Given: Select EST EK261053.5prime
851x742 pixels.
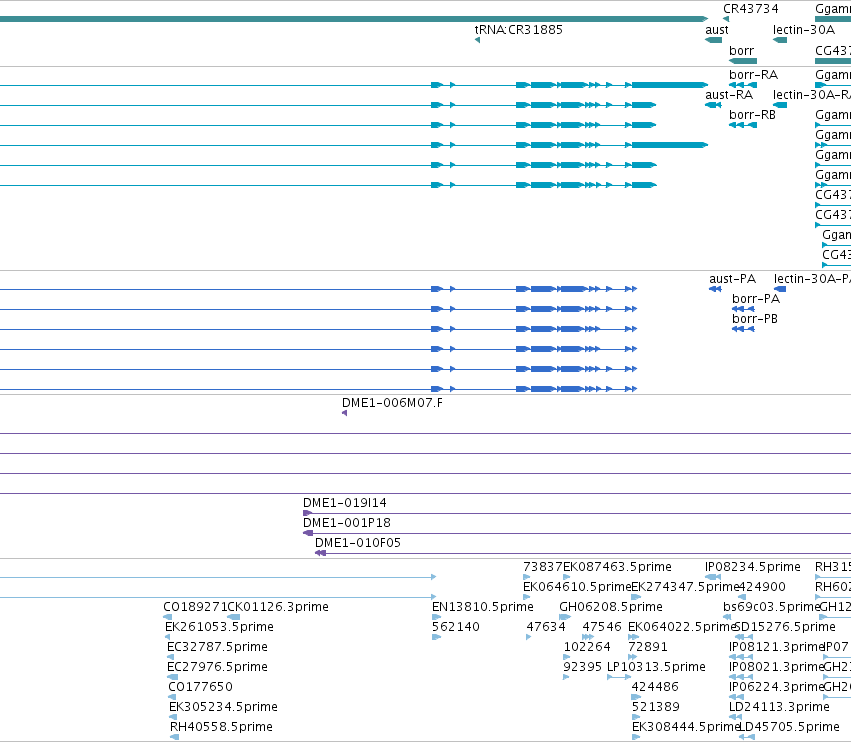Looking at the screenshot, I should point(219,627).
